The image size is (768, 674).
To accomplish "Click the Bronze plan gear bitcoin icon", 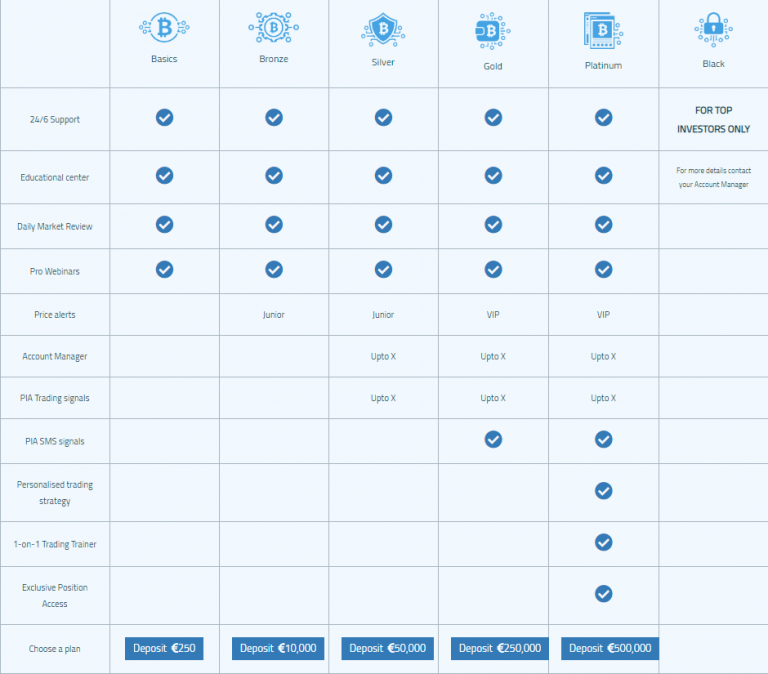I will tap(273, 28).
